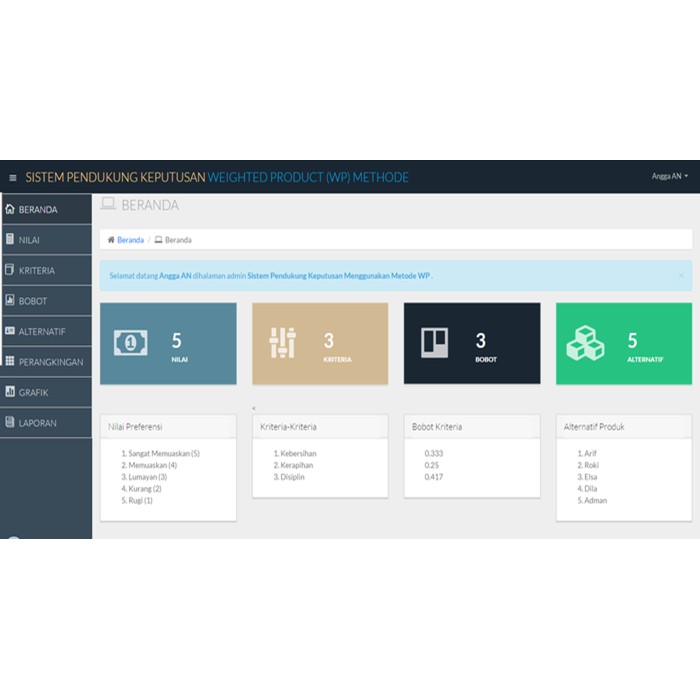
Task: Click the Nilai sidebar icon
Action: point(10,239)
